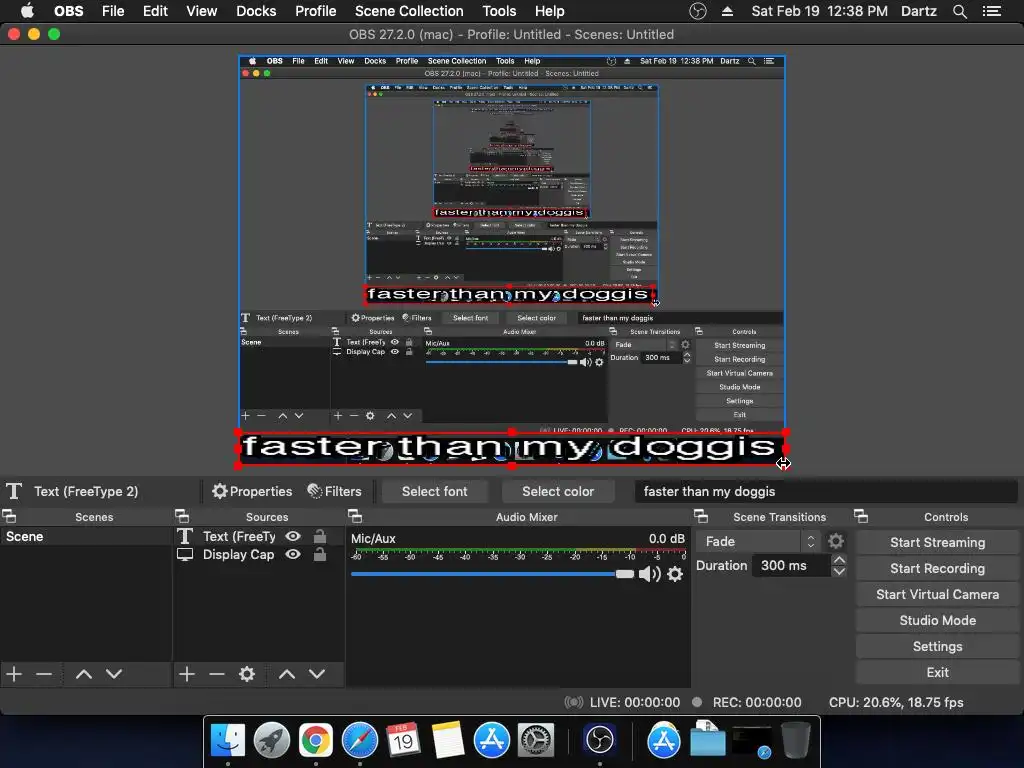Remove the selected scene with minus icon

44,673
